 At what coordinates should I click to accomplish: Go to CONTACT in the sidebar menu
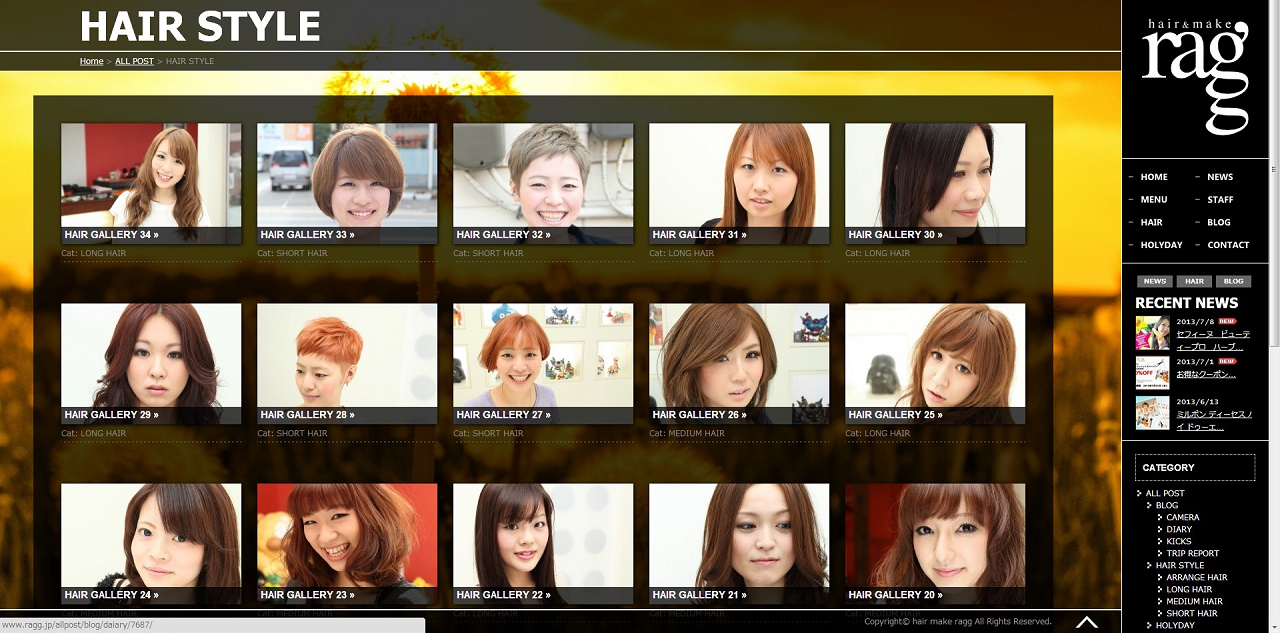coord(1228,245)
